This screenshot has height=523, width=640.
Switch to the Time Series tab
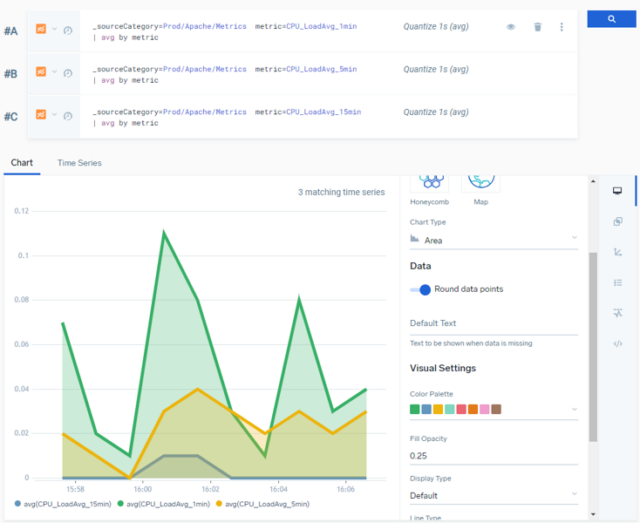tap(79, 163)
